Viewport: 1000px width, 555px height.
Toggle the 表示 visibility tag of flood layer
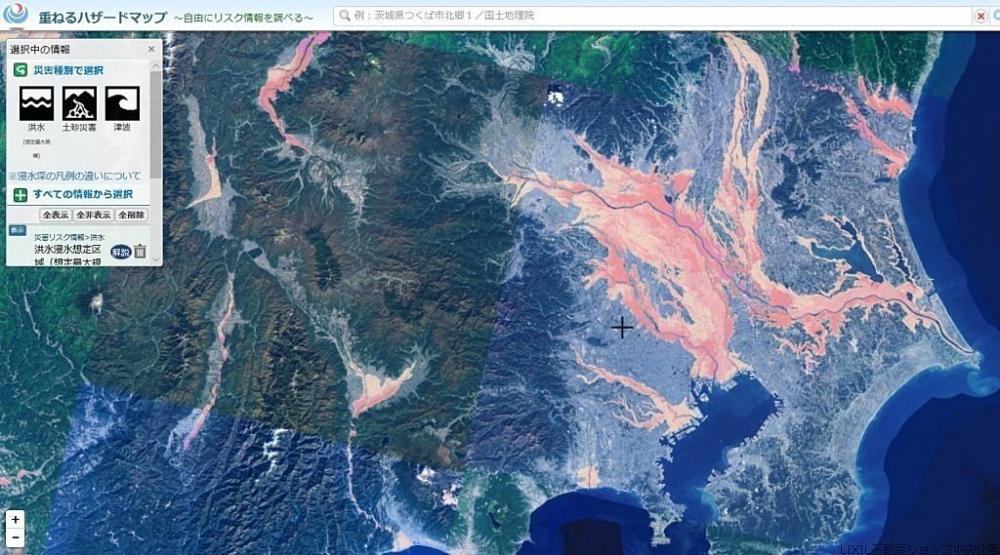(17, 230)
